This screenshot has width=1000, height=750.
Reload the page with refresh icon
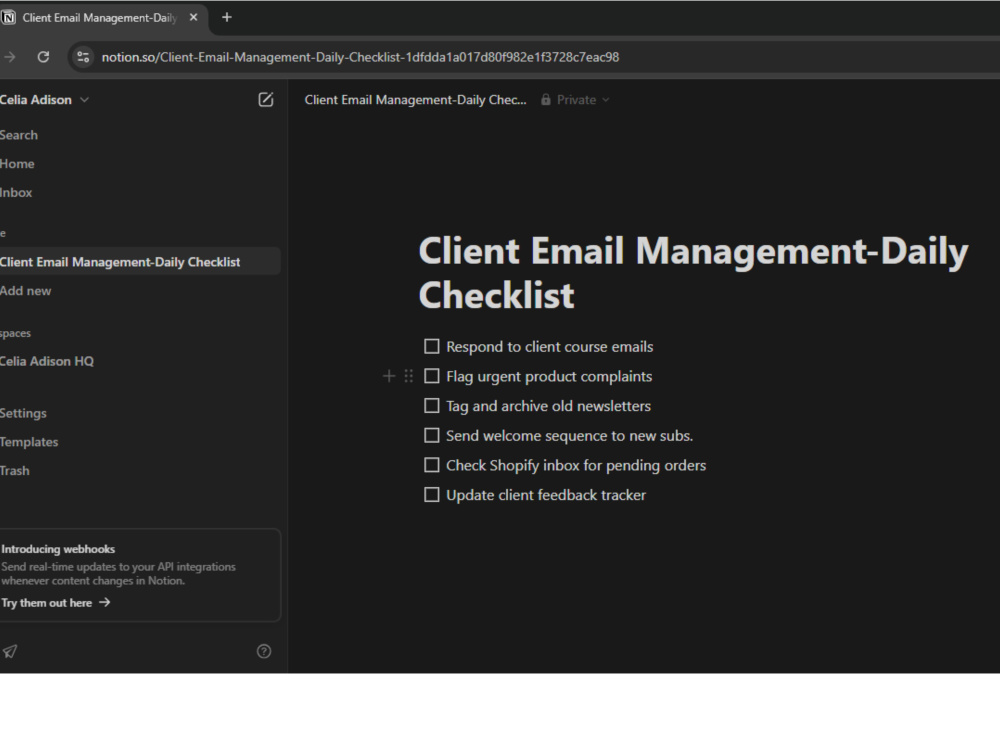click(x=43, y=57)
